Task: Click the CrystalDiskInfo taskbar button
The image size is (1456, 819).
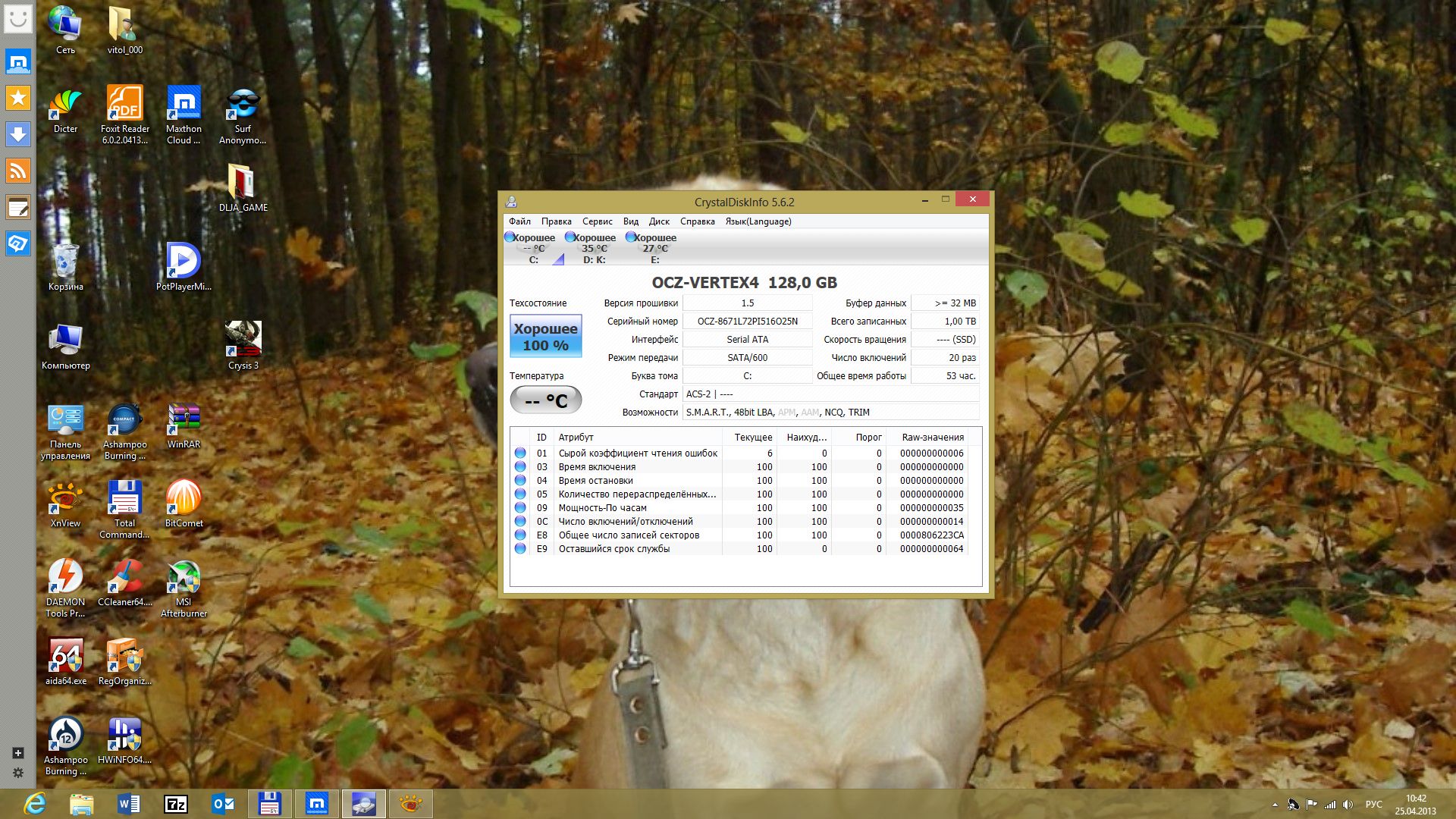Action: pos(364,804)
